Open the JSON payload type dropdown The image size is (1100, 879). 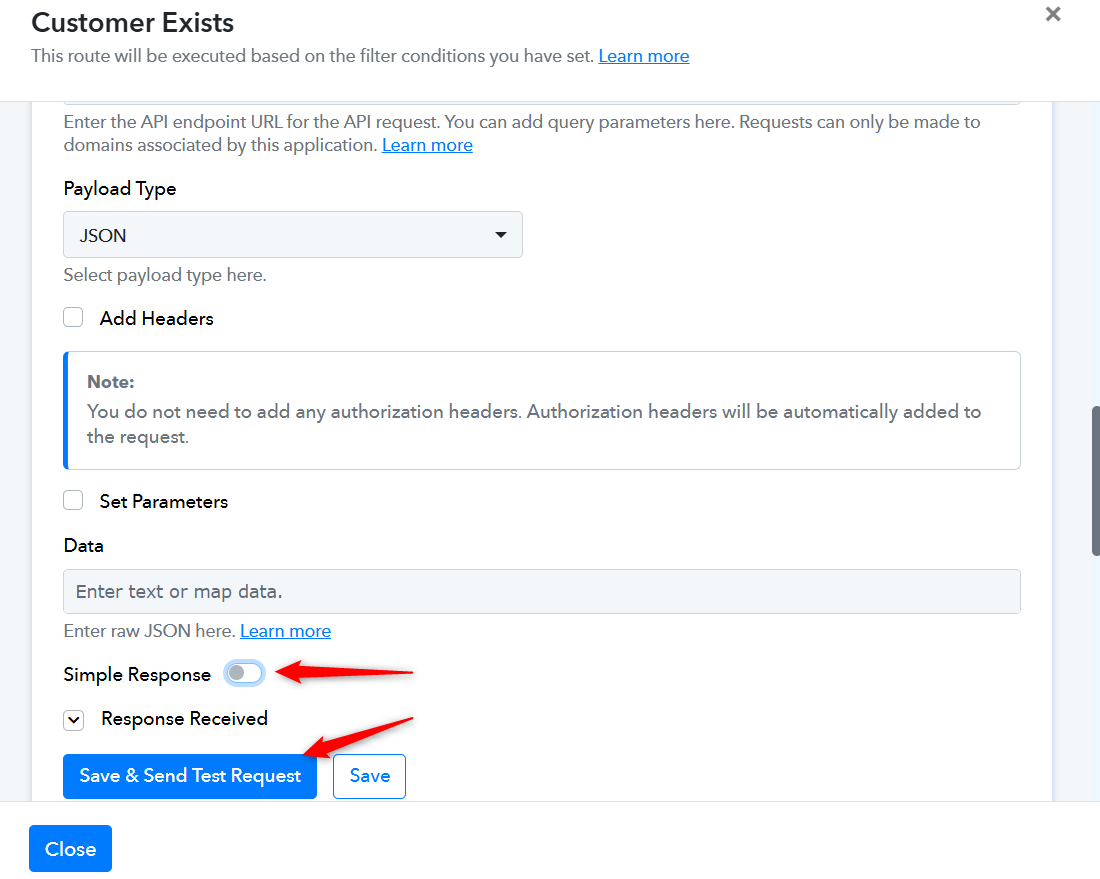pyautogui.click(x=293, y=234)
